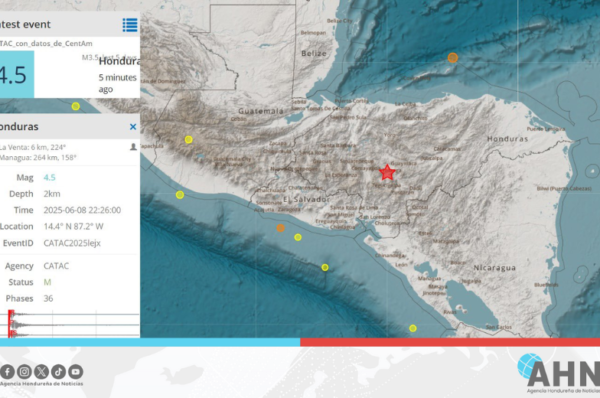Click the Phases value 36
The height and width of the screenshot is (398, 600).
(x=48, y=298)
